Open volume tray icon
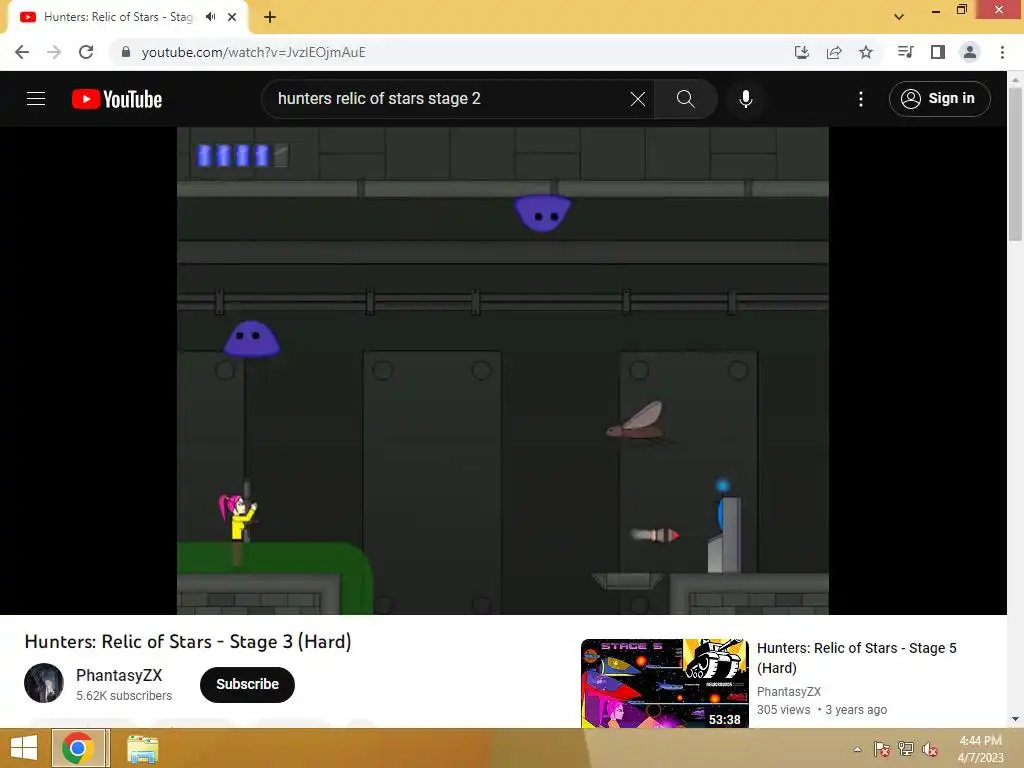The image size is (1024, 768). pos(930,749)
